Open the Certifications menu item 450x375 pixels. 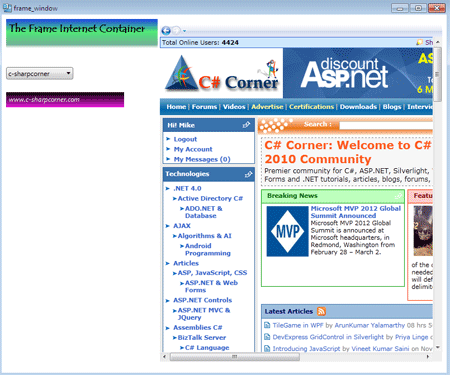coord(311,107)
